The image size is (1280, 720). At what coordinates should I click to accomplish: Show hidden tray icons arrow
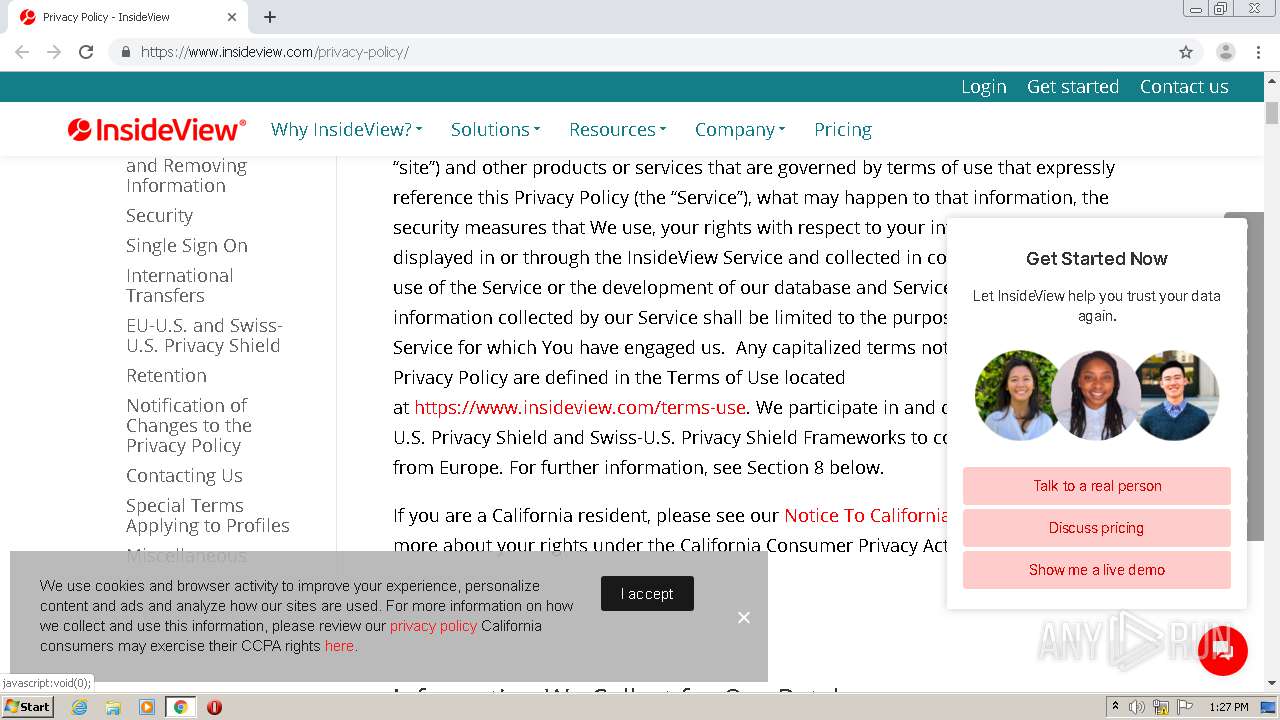[x=1115, y=707]
